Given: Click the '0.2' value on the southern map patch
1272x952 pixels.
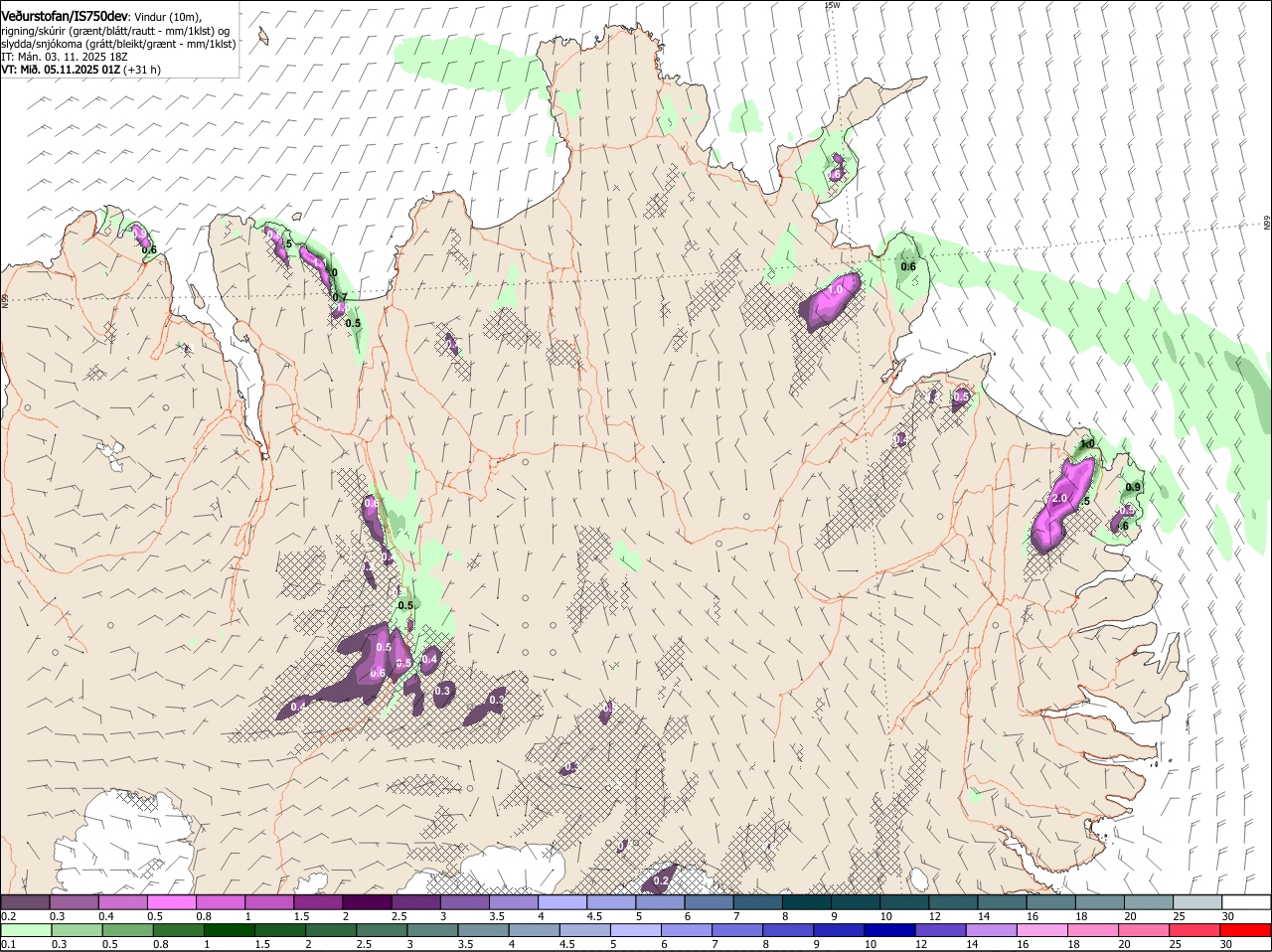Looking at the screenshot, I should coord(661,880).
